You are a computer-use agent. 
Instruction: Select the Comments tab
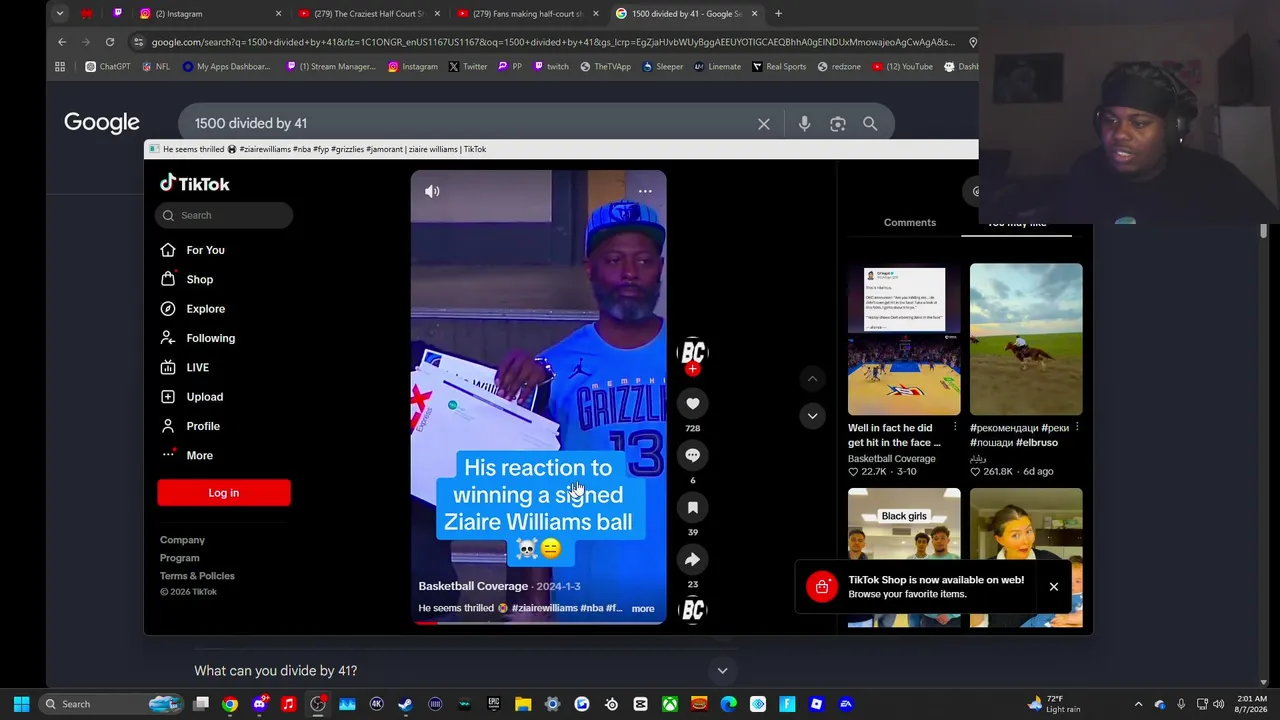(910, 222)
